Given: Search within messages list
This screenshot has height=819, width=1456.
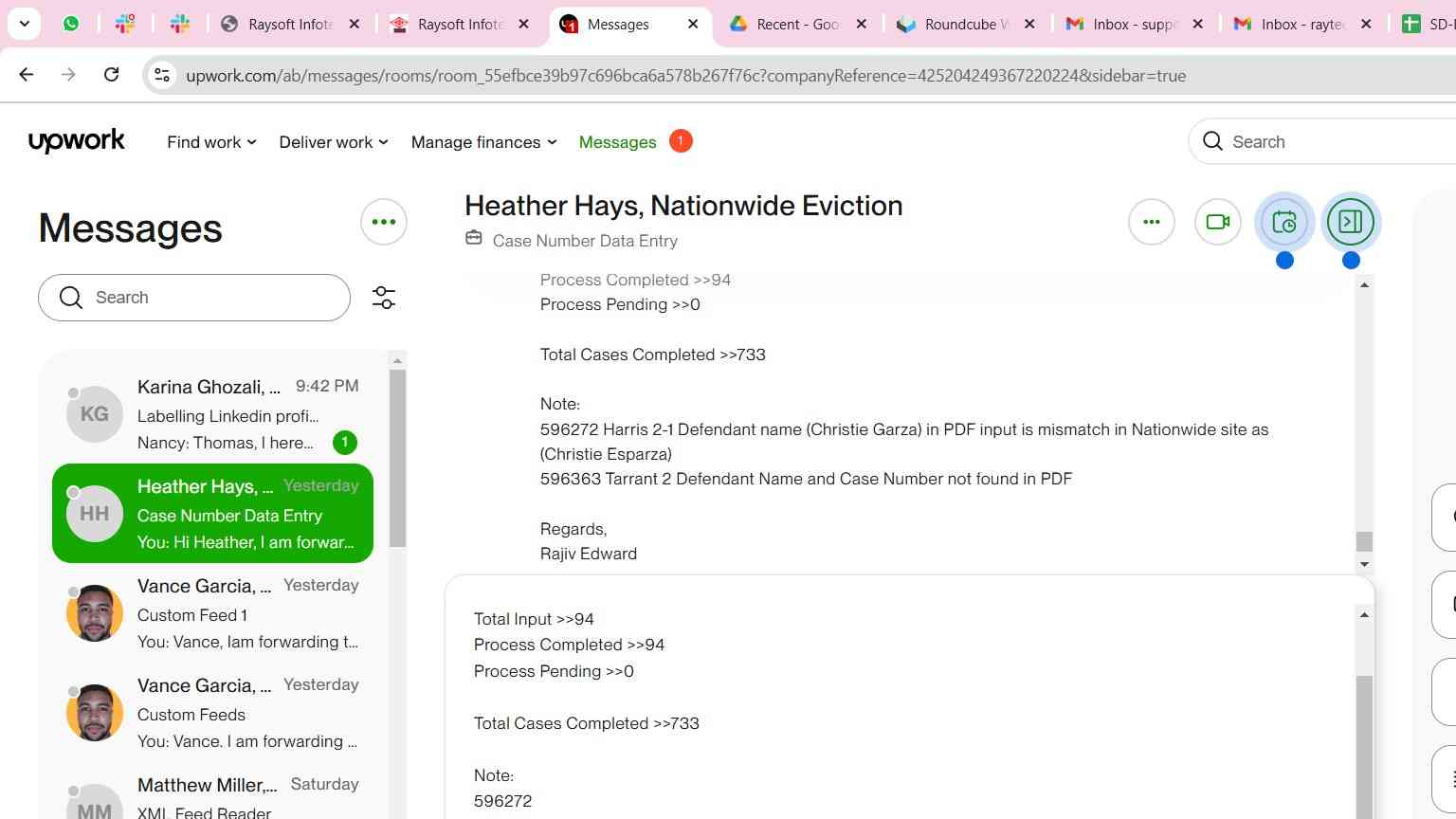Looking at the screenshot, I should pyautogui.click(x=194, y=298).
